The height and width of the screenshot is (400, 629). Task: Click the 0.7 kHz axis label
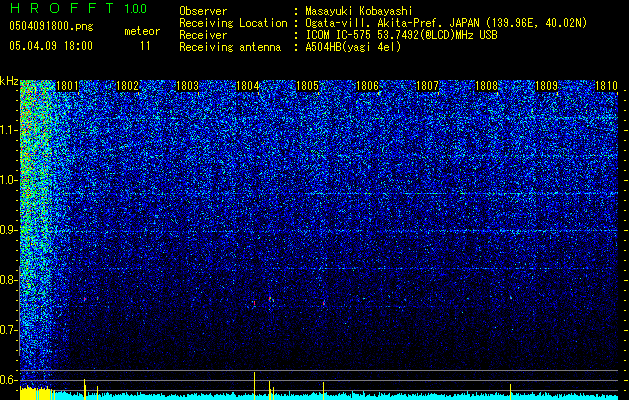[x=8, y=330]
